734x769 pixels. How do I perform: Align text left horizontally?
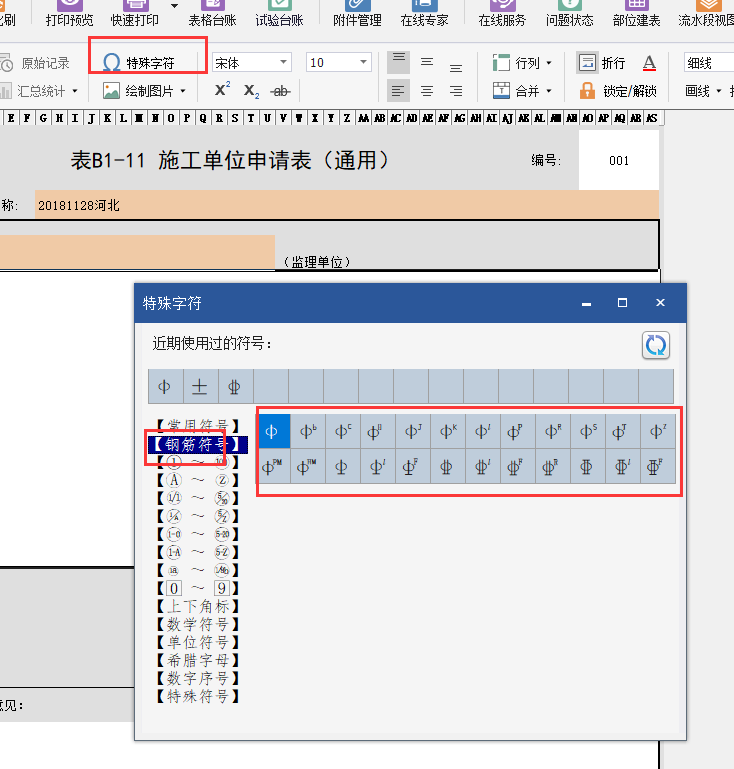pos(399,91)
